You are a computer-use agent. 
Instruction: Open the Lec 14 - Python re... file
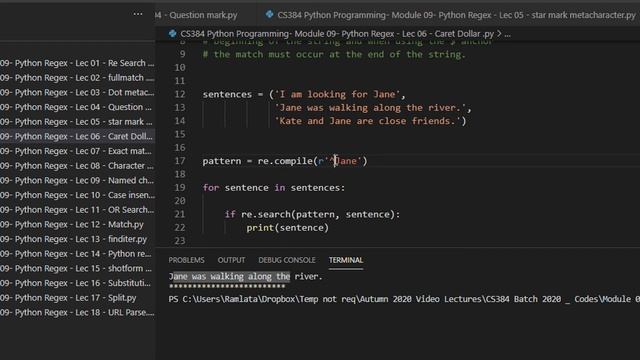[x=77, y=254]
